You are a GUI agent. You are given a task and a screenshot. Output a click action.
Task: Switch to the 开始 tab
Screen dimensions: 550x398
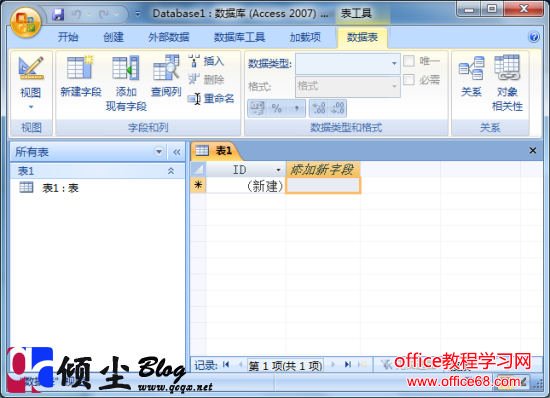(68, 37)
